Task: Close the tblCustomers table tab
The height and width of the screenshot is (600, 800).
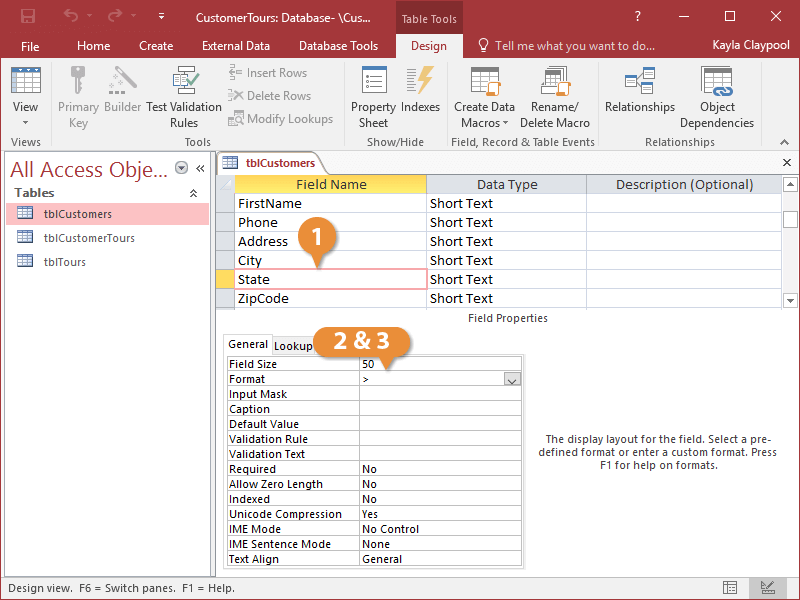Action: 787,163
